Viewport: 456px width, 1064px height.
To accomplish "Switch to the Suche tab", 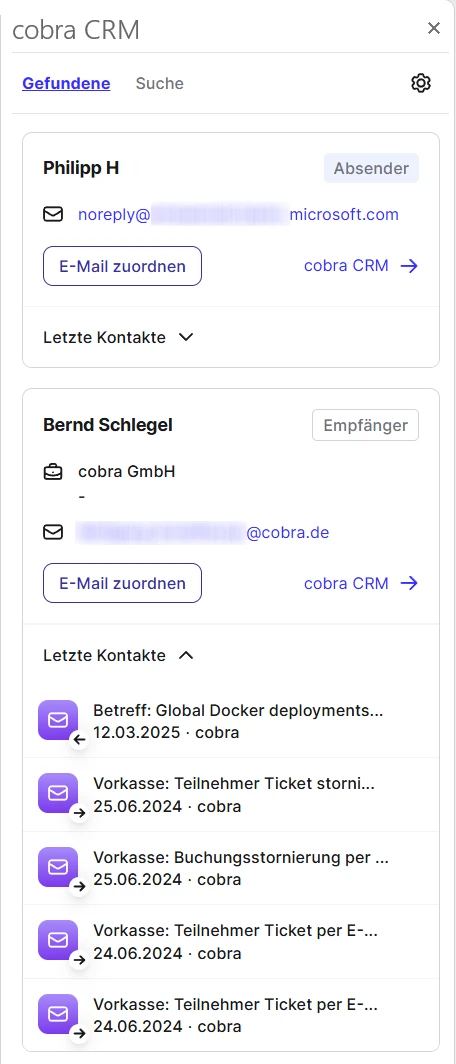I will click(159, 83).
